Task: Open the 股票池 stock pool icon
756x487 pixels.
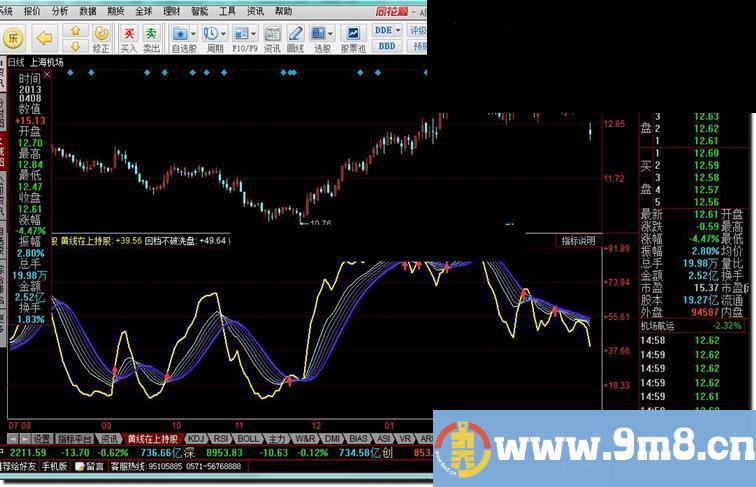Action: coord(352,39)
